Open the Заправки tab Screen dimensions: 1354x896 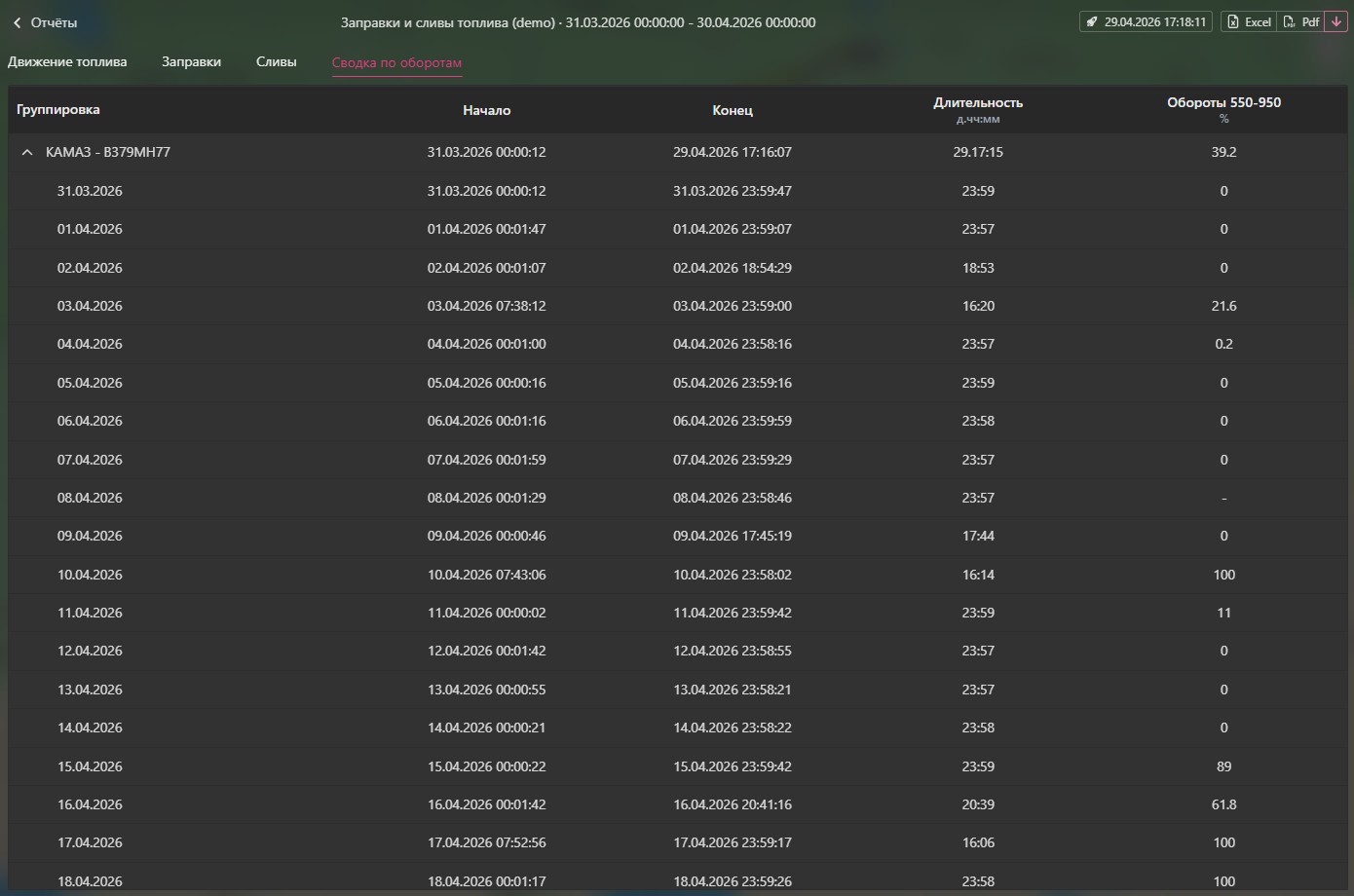pyautogui.click(x=191, y=62)
